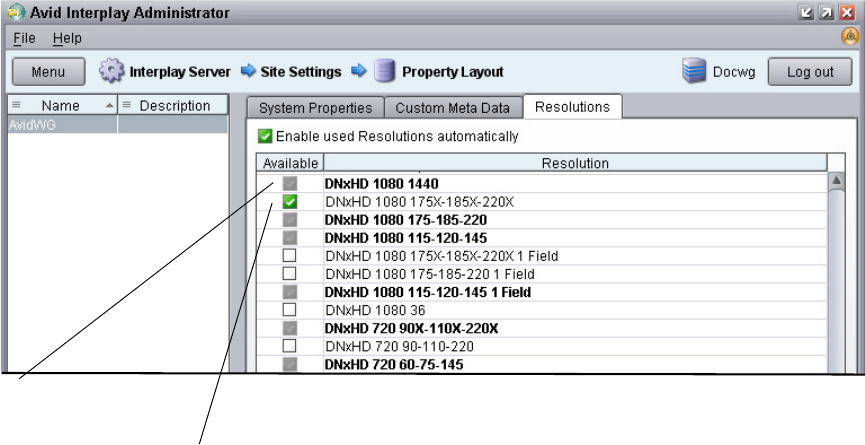
Task: Click the Menu button
Action: coord(49,72)
